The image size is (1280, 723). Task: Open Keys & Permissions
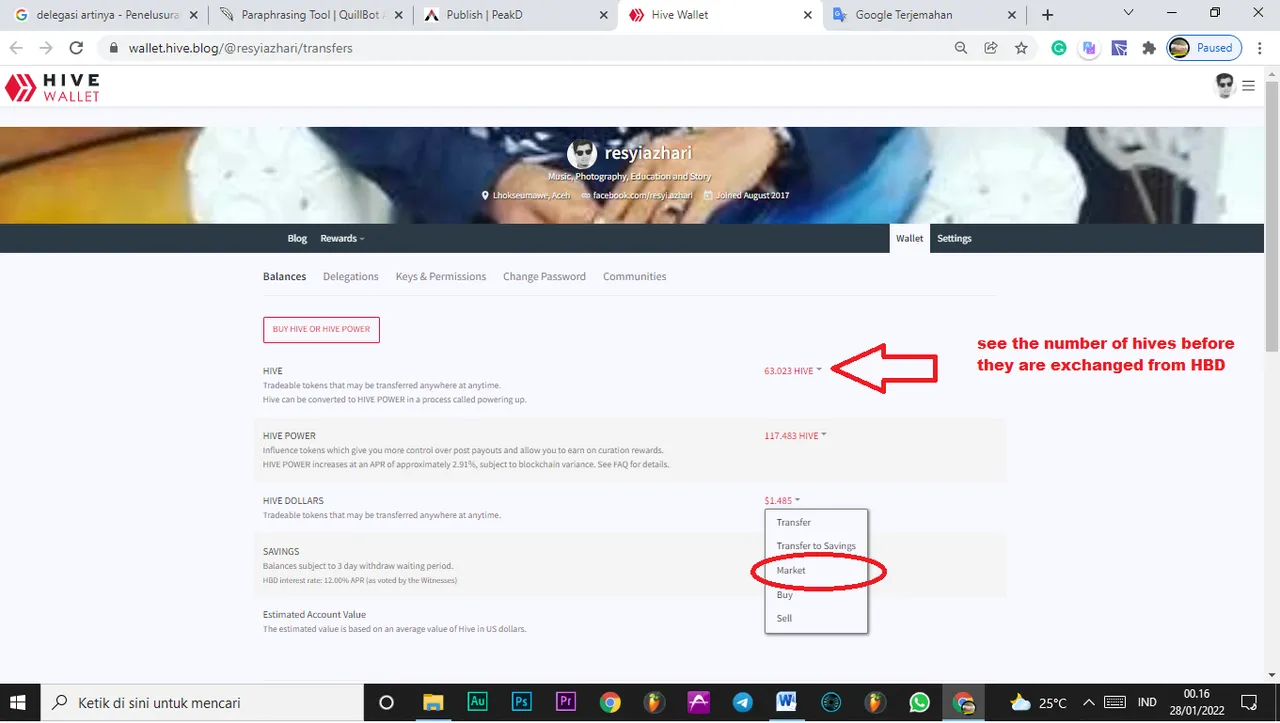[x=441, y=276]
